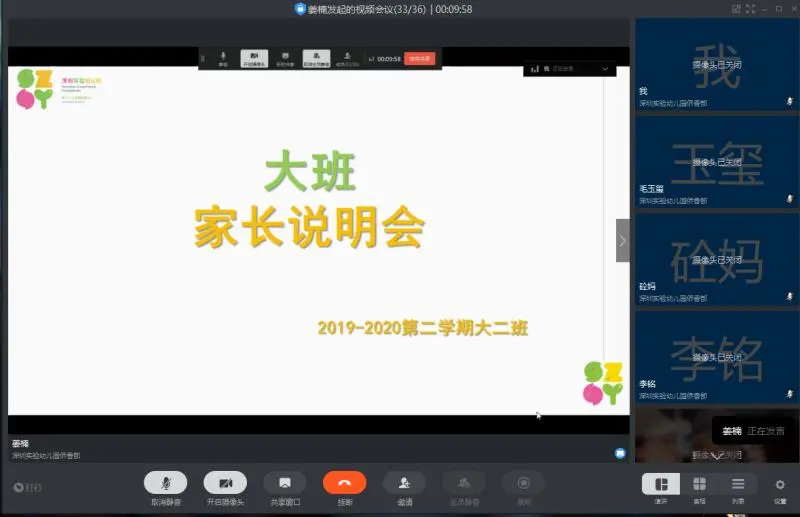Select the 我 participant video tile

716,65
